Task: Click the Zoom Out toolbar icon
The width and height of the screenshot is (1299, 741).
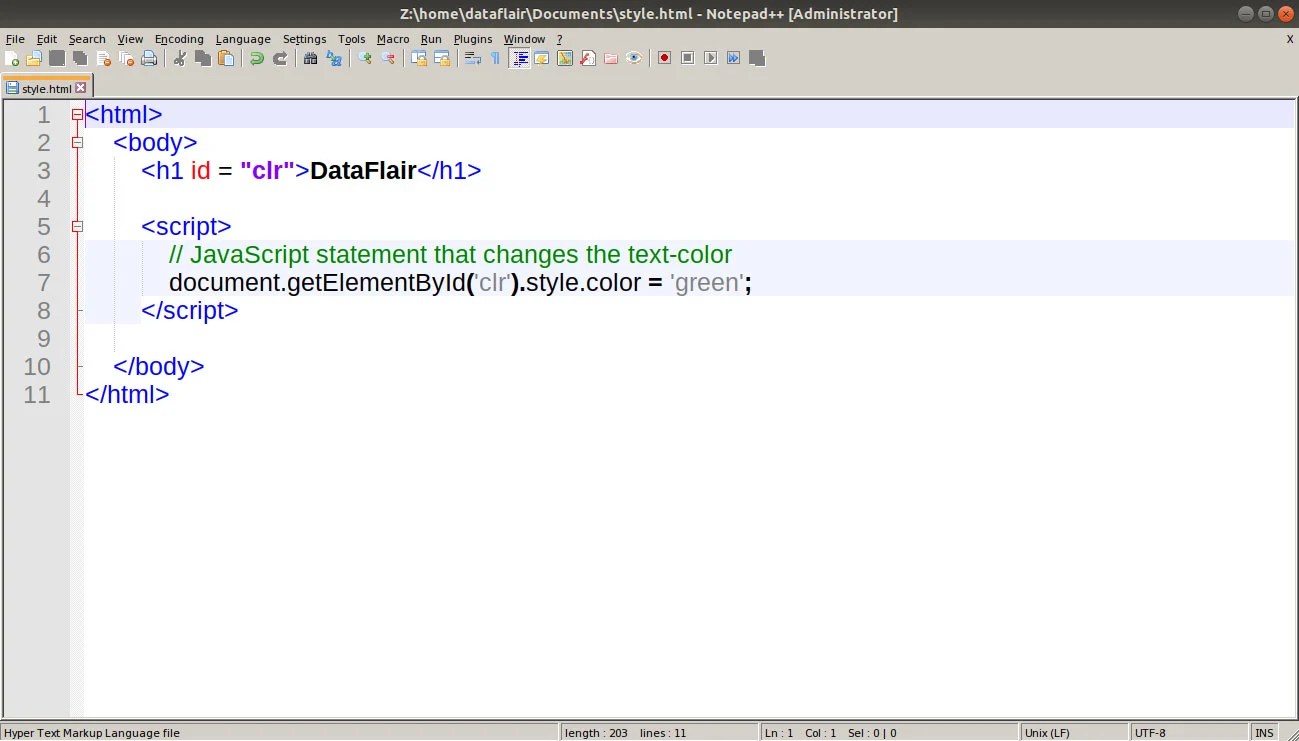Action: pos(388,58)
